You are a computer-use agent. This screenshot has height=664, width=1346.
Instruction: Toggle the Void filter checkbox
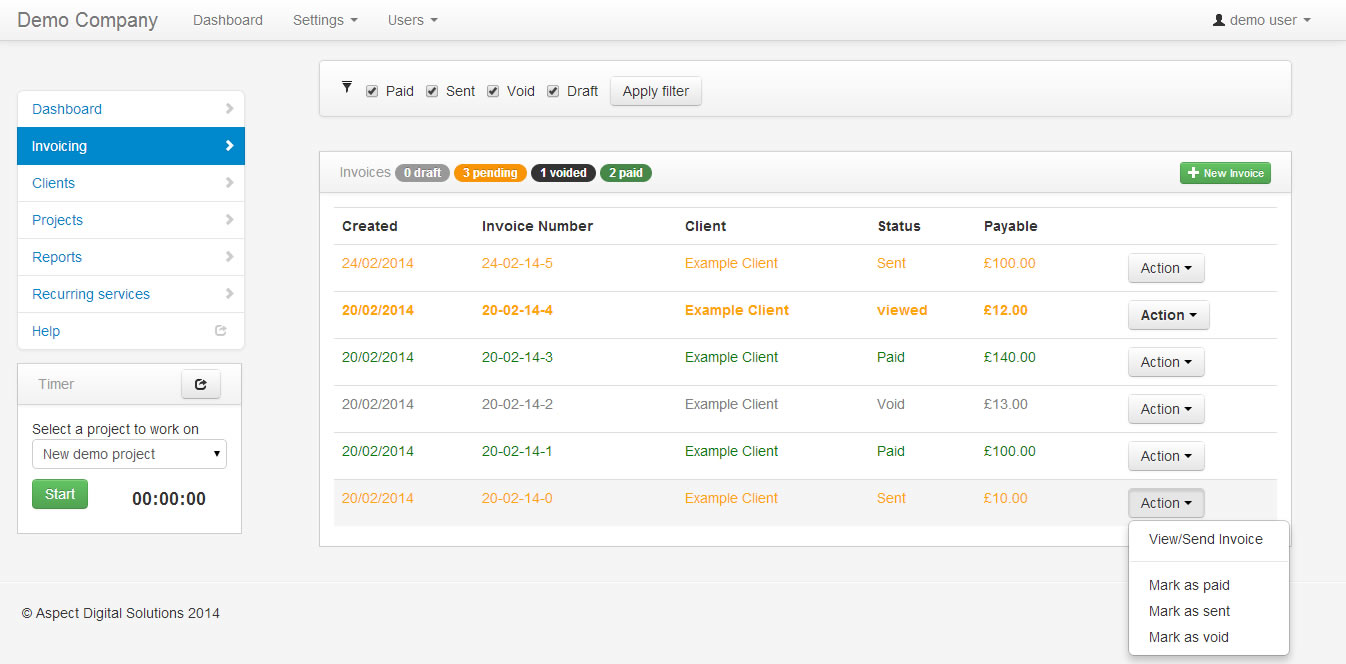click(x=493, y=91)
